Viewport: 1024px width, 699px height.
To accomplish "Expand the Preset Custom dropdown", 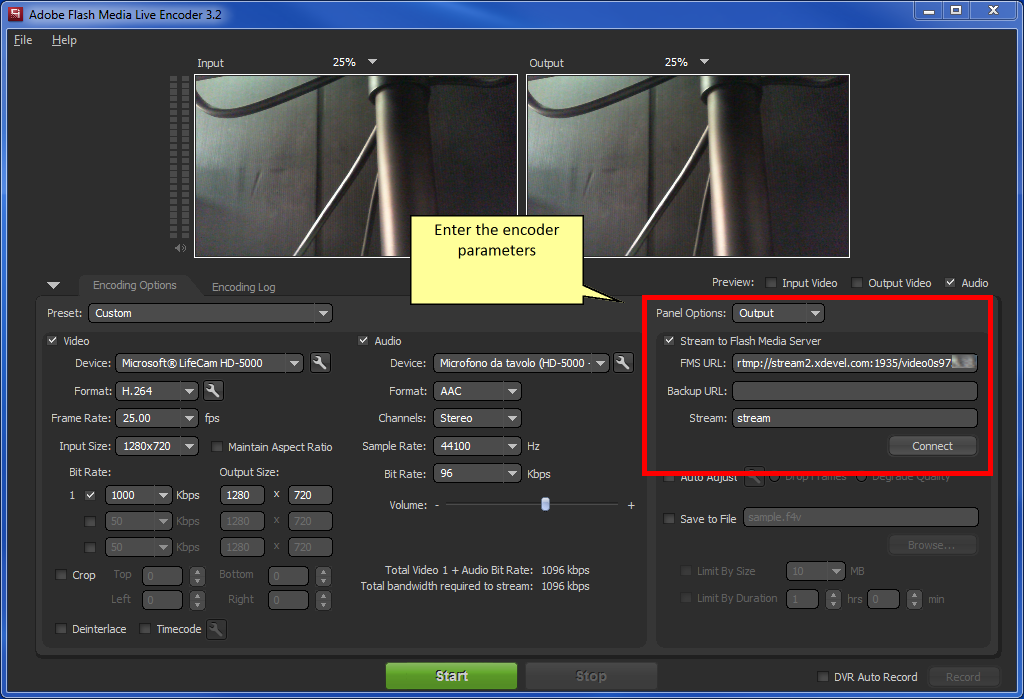I will click(x=210, y=314).
